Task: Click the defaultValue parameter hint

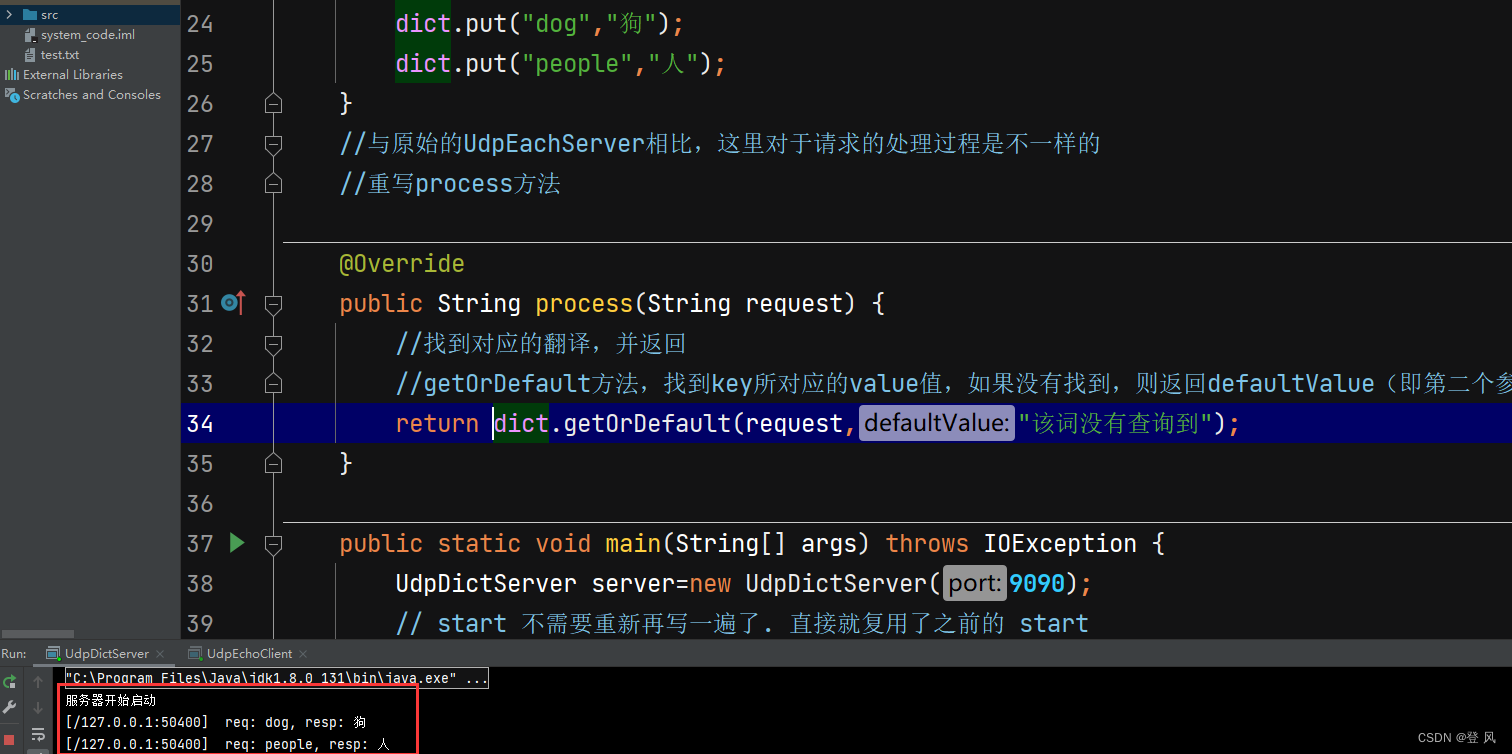Action: 937,423
